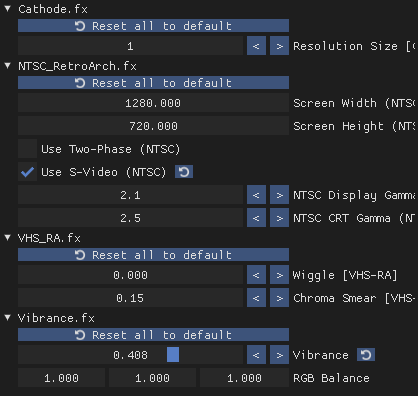Increase Resolution Size with right arrow
Screen dimensions: 418x396
[279, 46]
